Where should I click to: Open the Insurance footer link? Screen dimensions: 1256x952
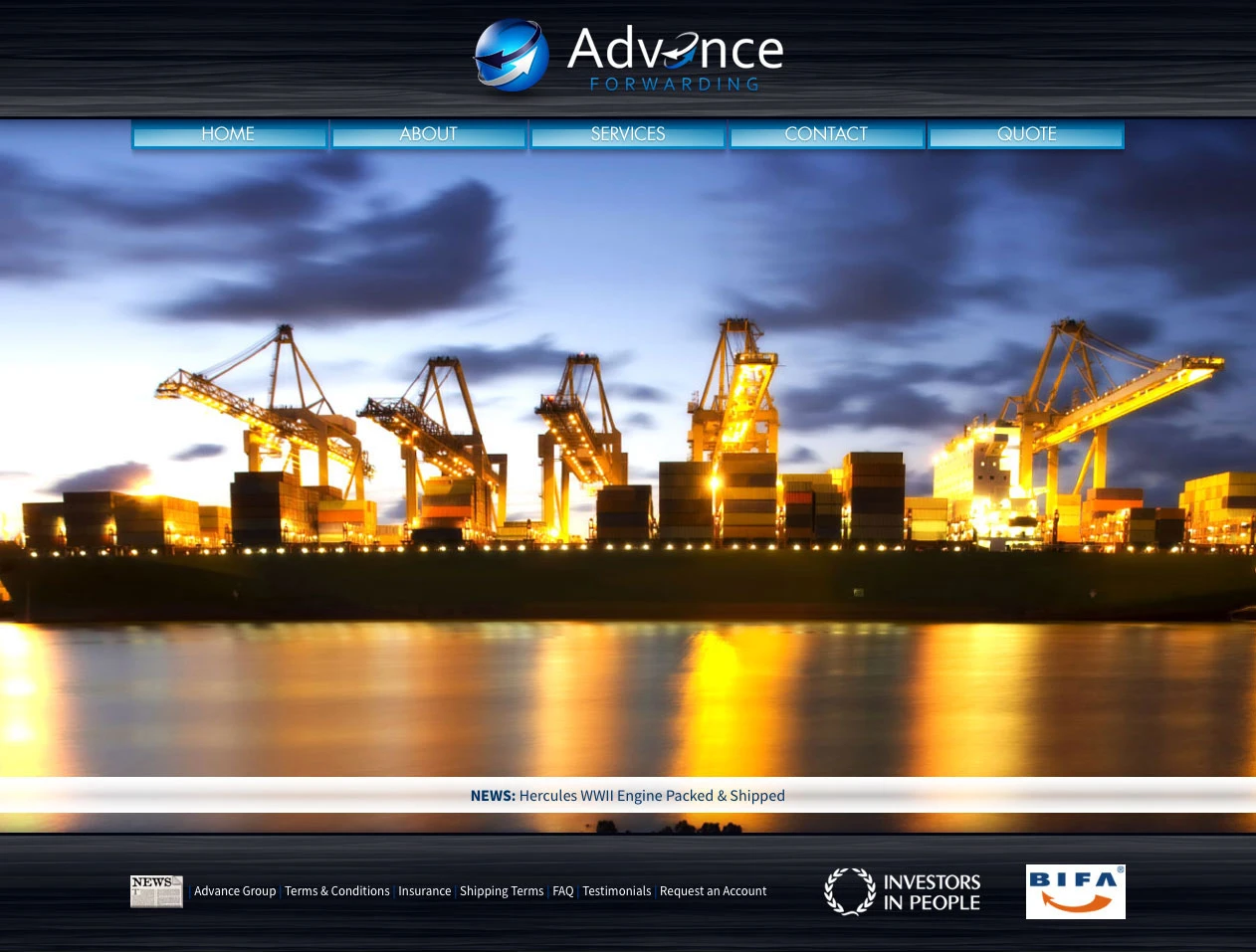click(x=425, y=891)
